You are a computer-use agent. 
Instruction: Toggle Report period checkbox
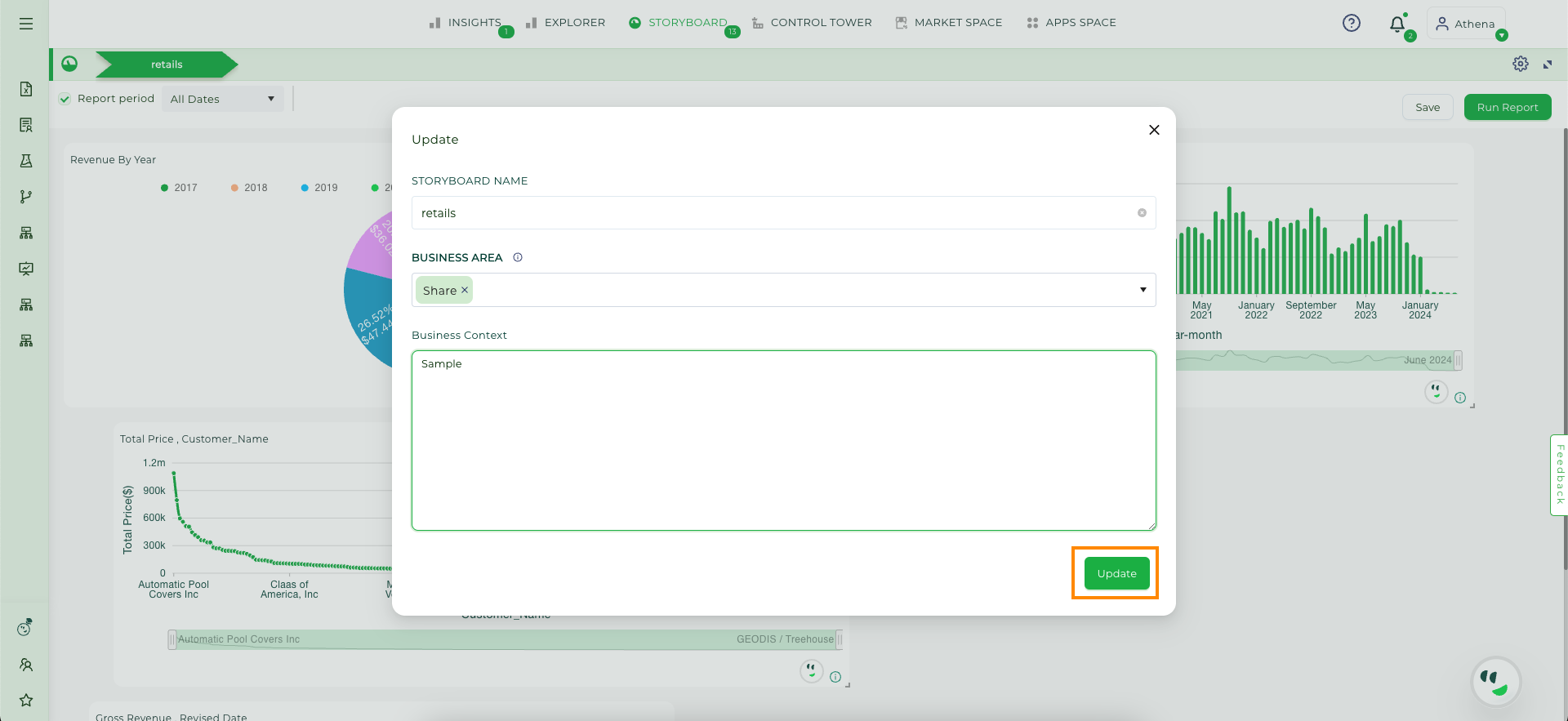click(65, 100)
